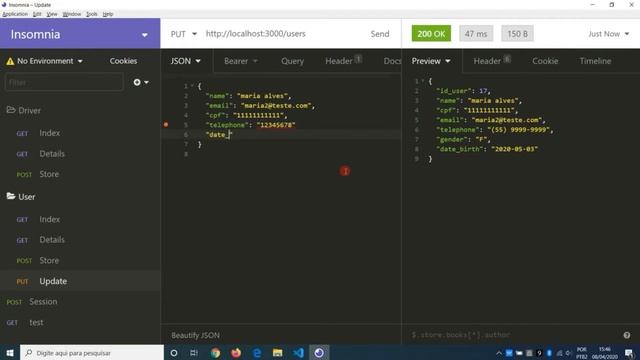The width and height of the screenshot is (640, 360).
Task: Open the Application menu
Action: [x=15, y=14]
